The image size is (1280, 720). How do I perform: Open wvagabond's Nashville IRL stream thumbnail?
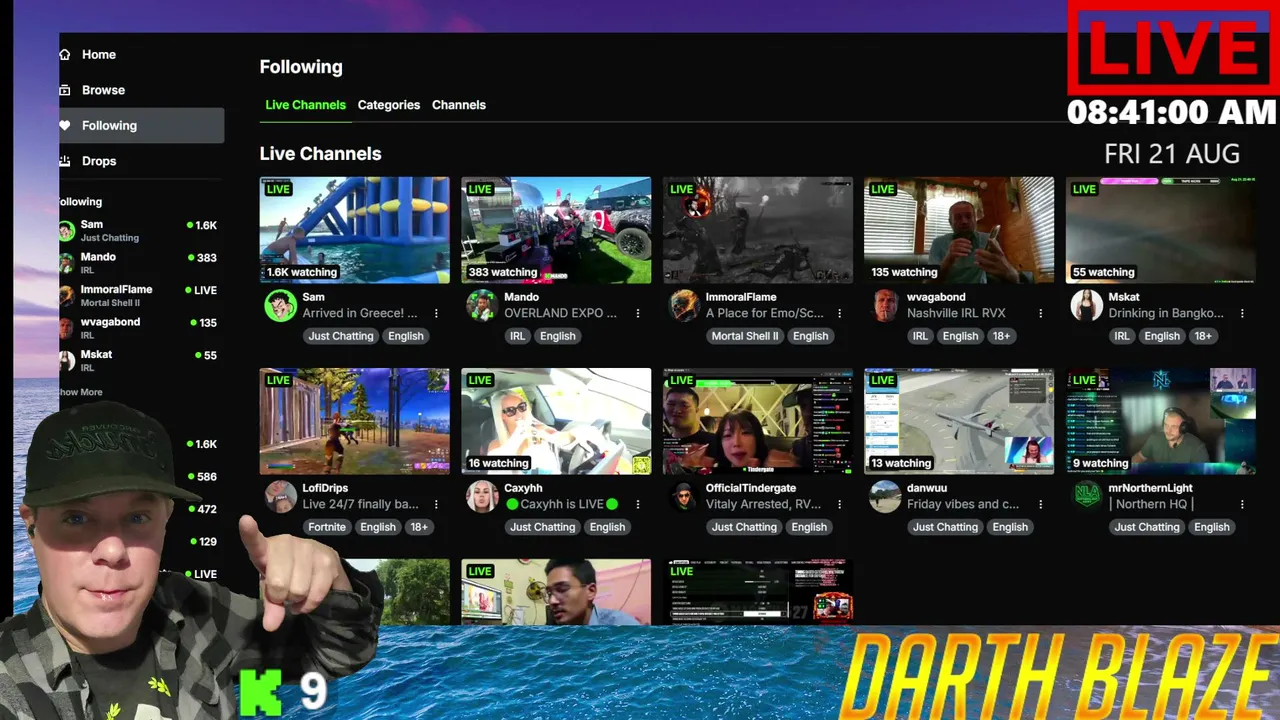coord(959,230)
